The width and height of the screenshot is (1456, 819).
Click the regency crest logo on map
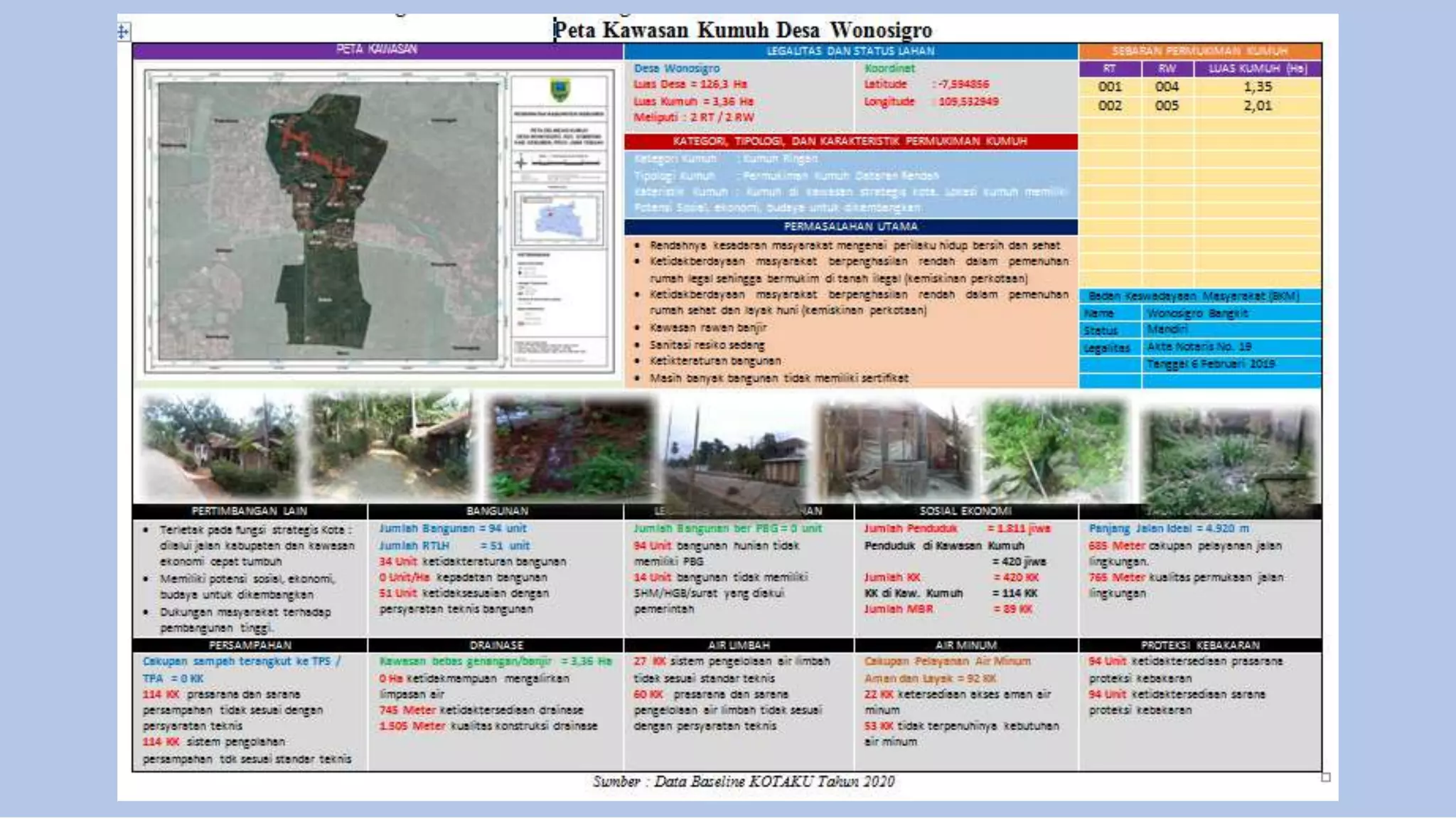(x=560, y=90)
